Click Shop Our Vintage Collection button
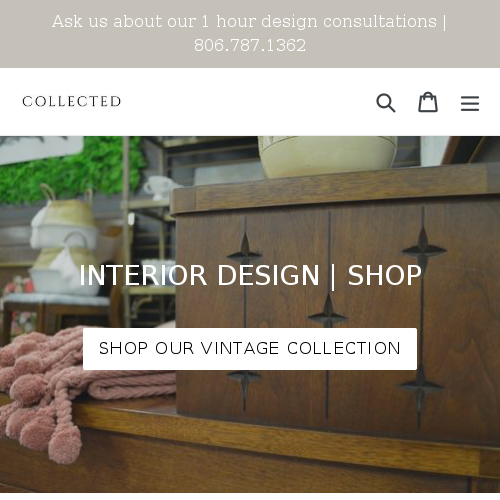This screenshot has width=500, height=500. pyautogui.click(x=250, y=349)
